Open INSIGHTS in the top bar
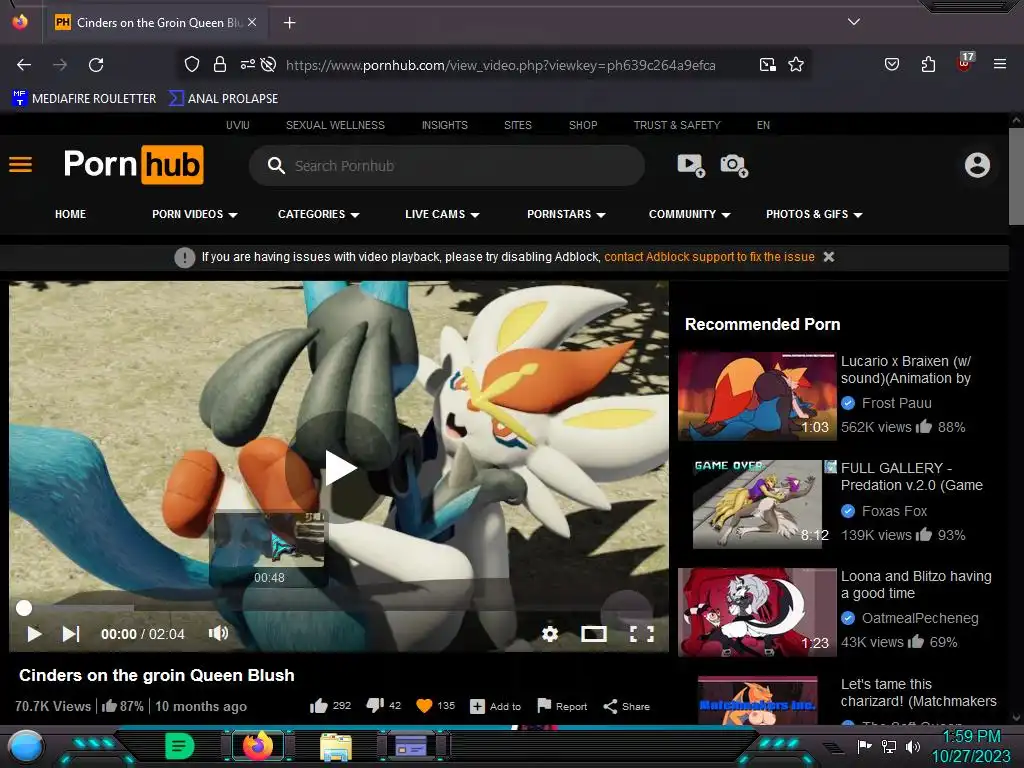 [x=445, y=125]
